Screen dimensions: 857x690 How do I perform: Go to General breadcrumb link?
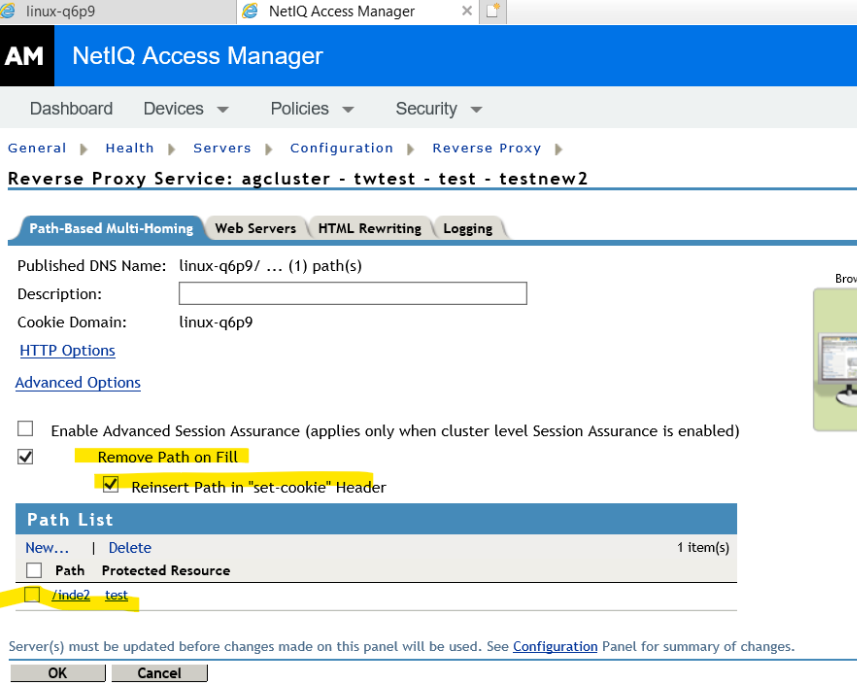click(x=37, y=148)
